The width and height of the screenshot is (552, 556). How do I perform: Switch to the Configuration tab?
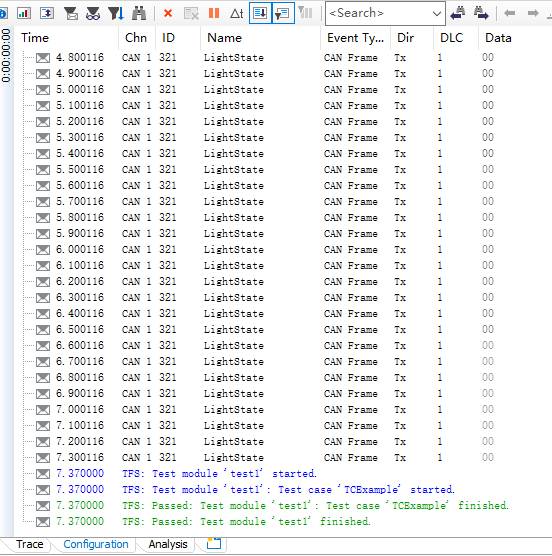click(96, 544)
